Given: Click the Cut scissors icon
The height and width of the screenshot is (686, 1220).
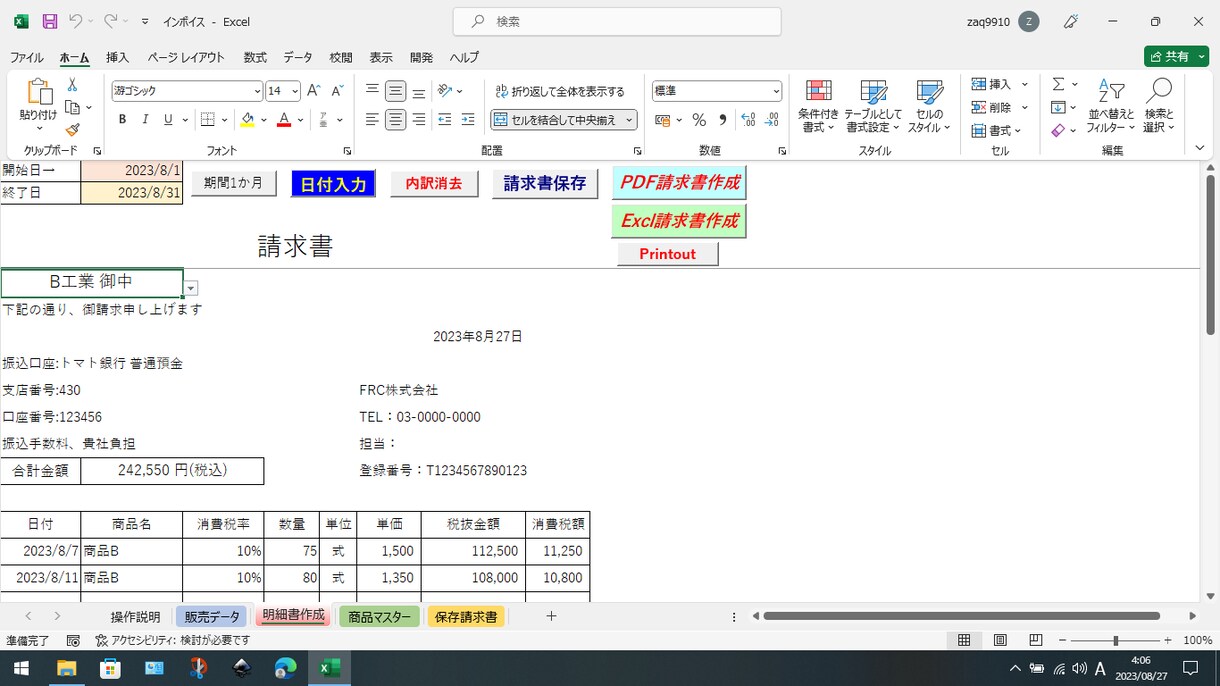Looking at the screenshot, I should tap(72, 85).
